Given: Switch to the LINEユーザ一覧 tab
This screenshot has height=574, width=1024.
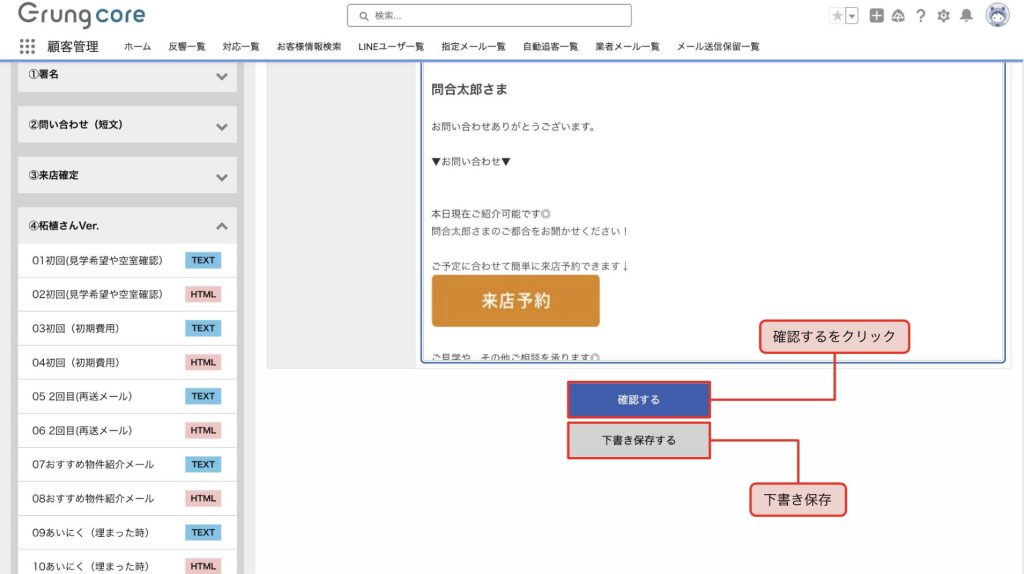Looking at the screenshot, I should point(391,46).
